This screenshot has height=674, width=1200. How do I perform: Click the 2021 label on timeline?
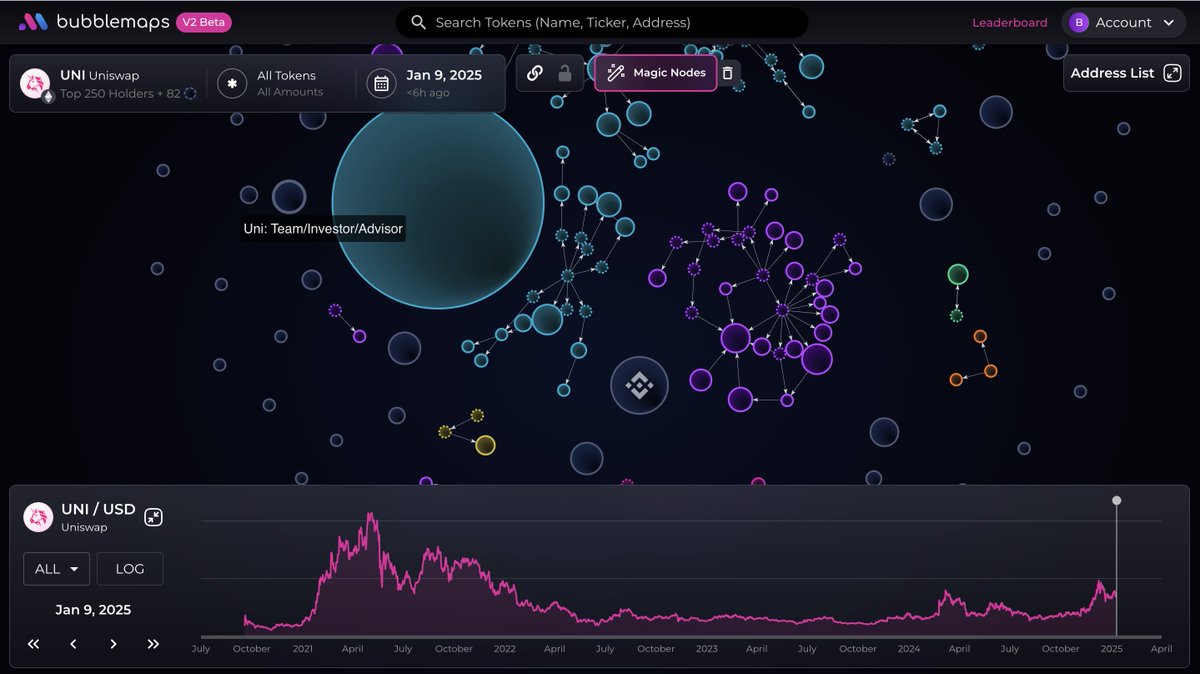point(303,649)
